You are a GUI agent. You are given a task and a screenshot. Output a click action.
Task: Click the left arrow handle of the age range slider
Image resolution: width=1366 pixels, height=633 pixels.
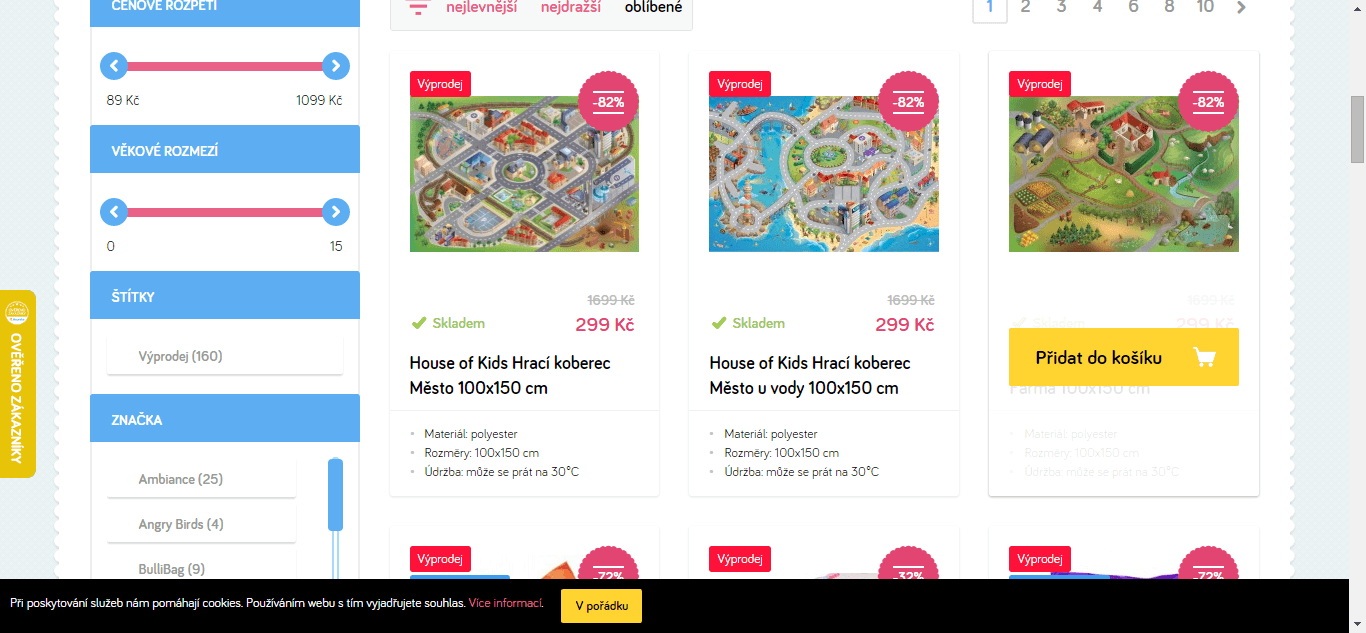(113, 212)
